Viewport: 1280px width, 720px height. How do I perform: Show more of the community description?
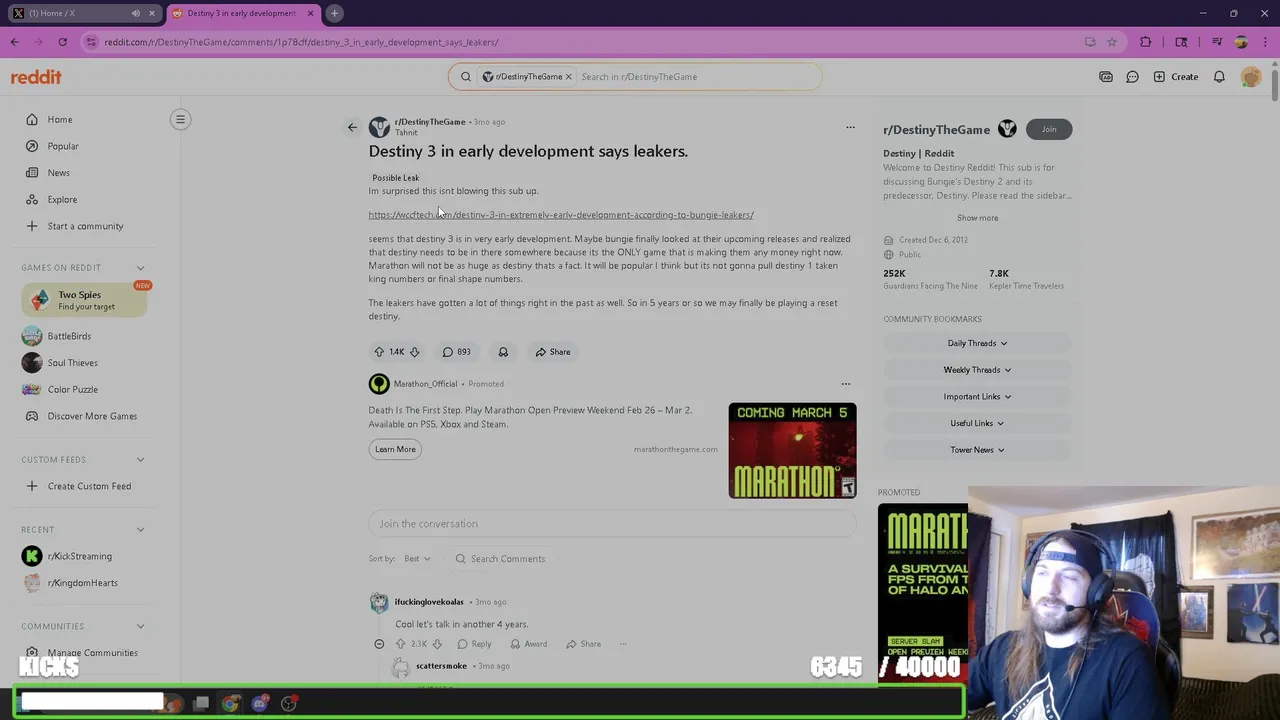pos(977,218)
